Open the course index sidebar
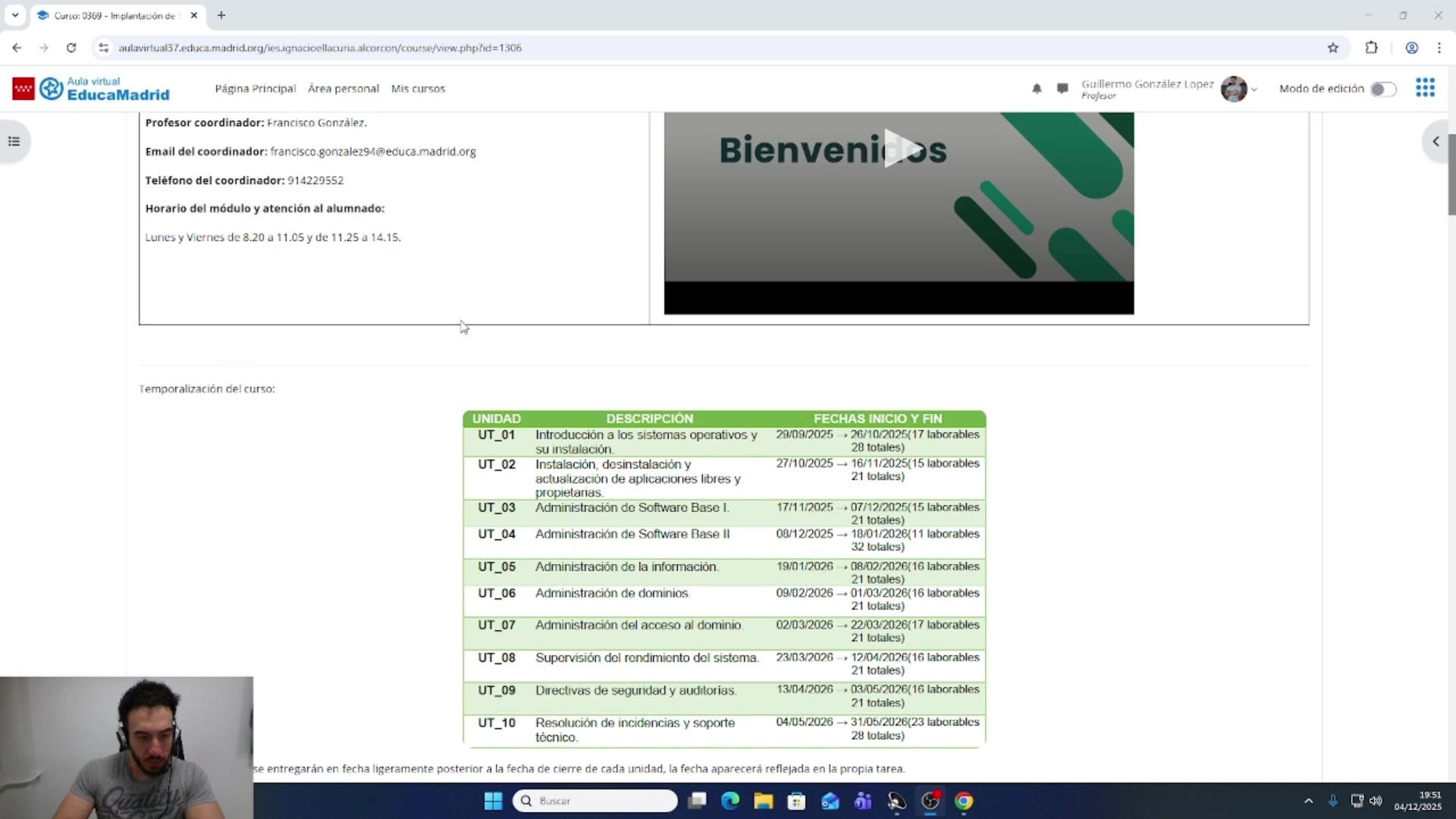The width and height of the screenshot is (1456, 819). click(x=14, y=141)
